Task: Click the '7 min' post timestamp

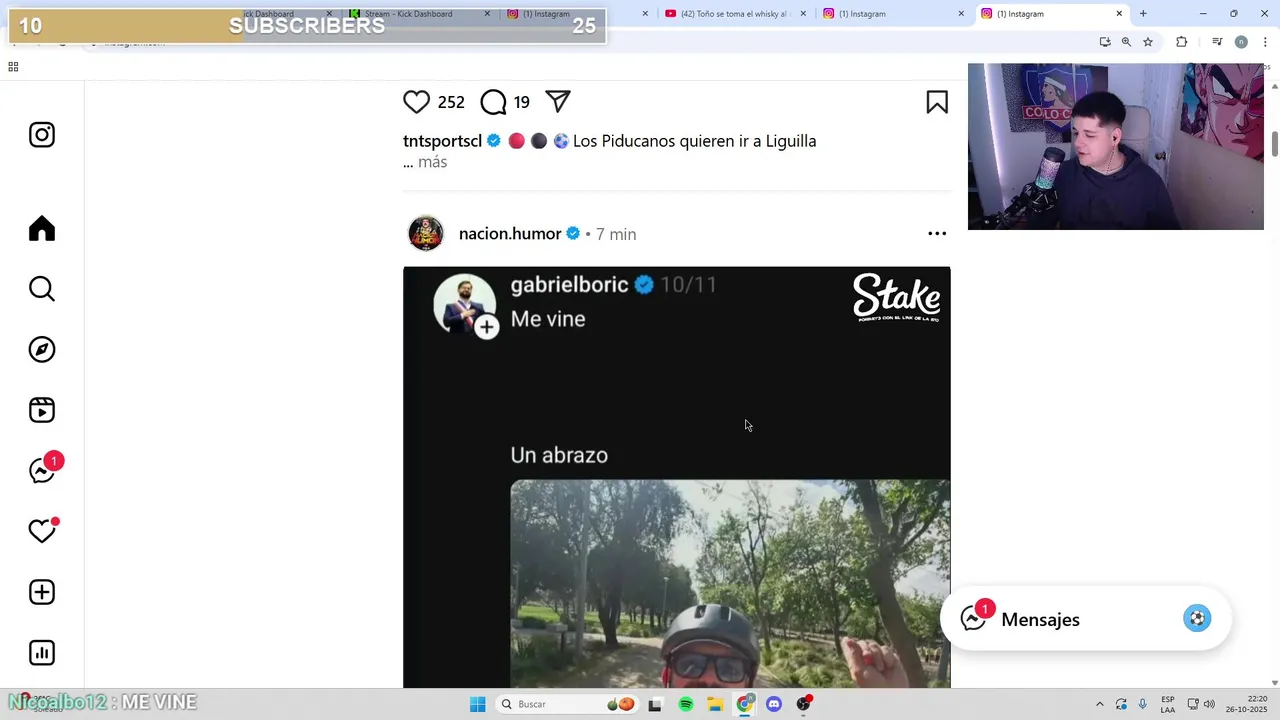Action: click(x=616, y=234)
